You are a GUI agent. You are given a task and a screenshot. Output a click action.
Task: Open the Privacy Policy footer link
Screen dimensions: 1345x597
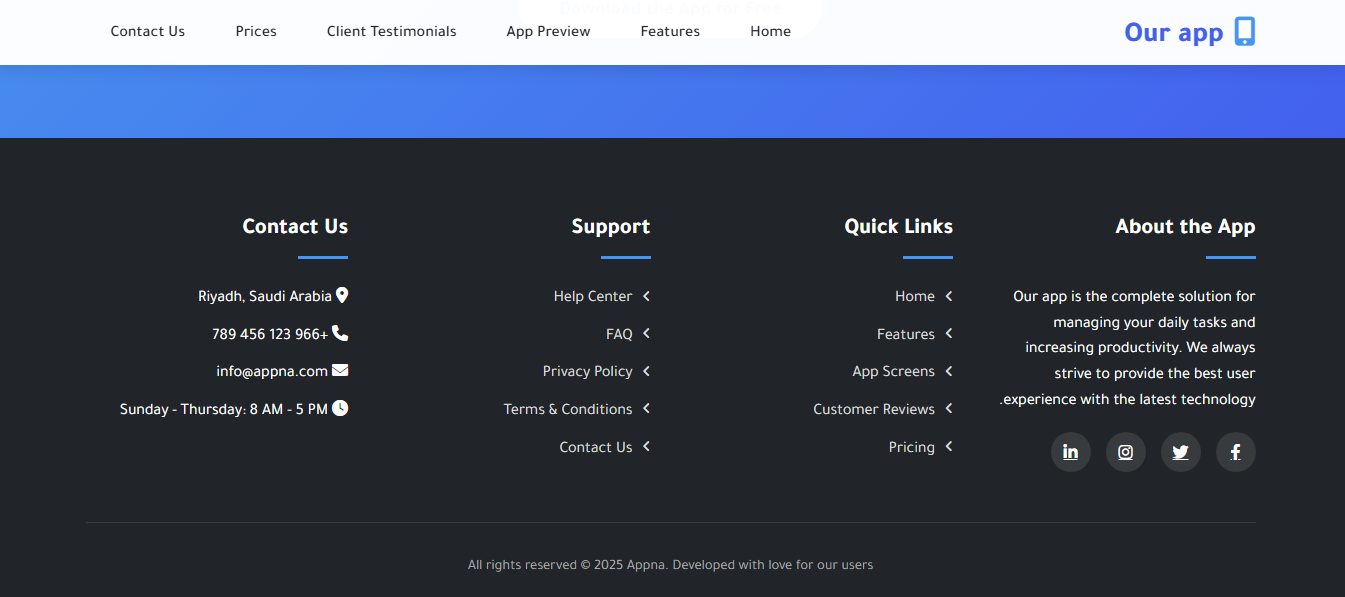(587, 371)
